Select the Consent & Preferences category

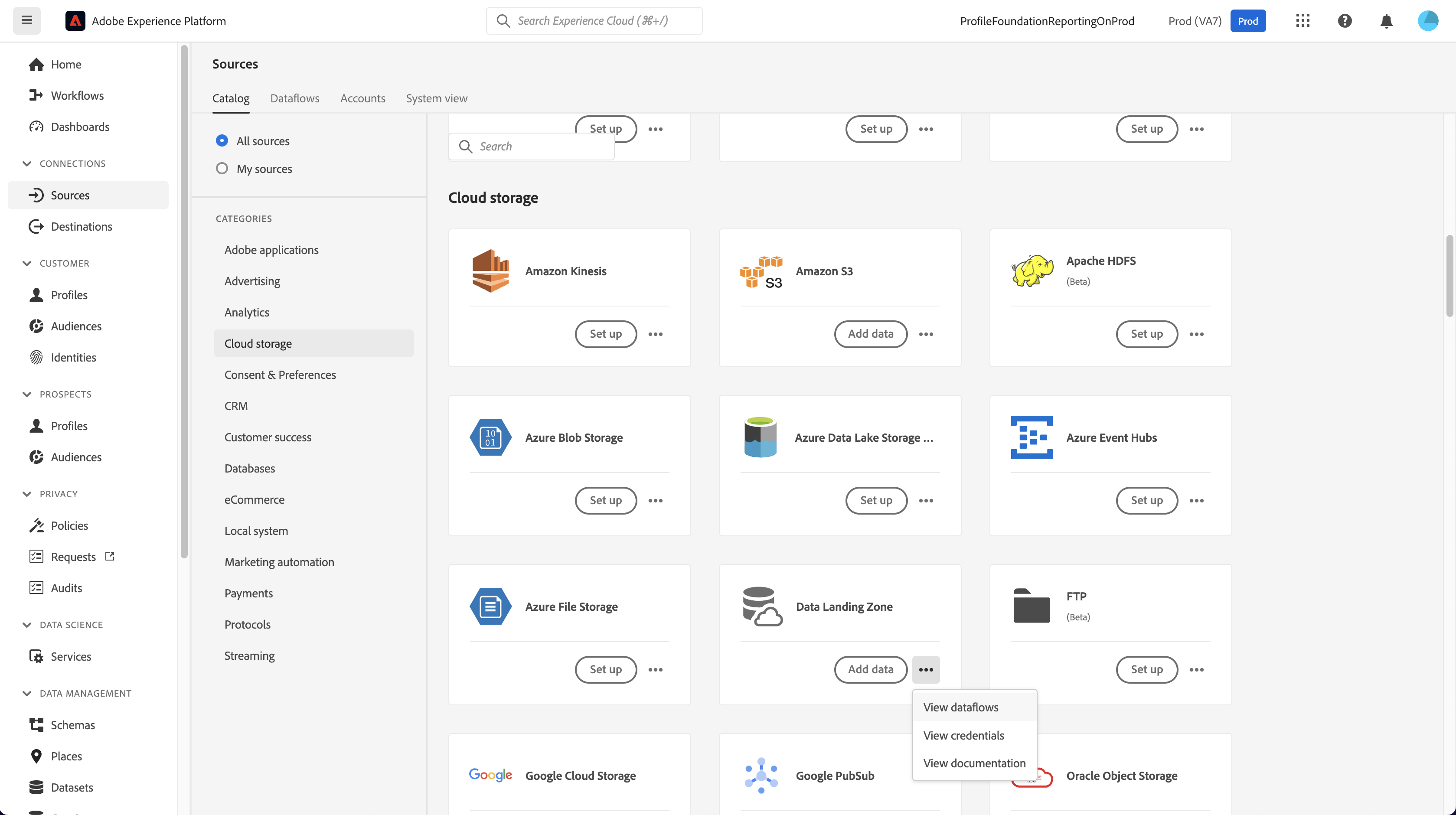pyautogui.click(x=313, y=375)
